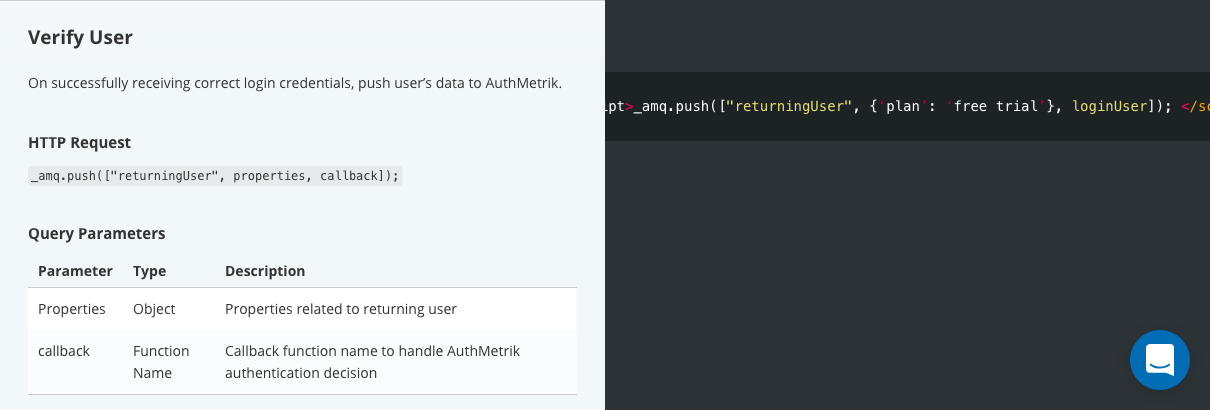Click the plan key in code sample
Viewport: 1210px width, 410px height.
tap(903, 106)
